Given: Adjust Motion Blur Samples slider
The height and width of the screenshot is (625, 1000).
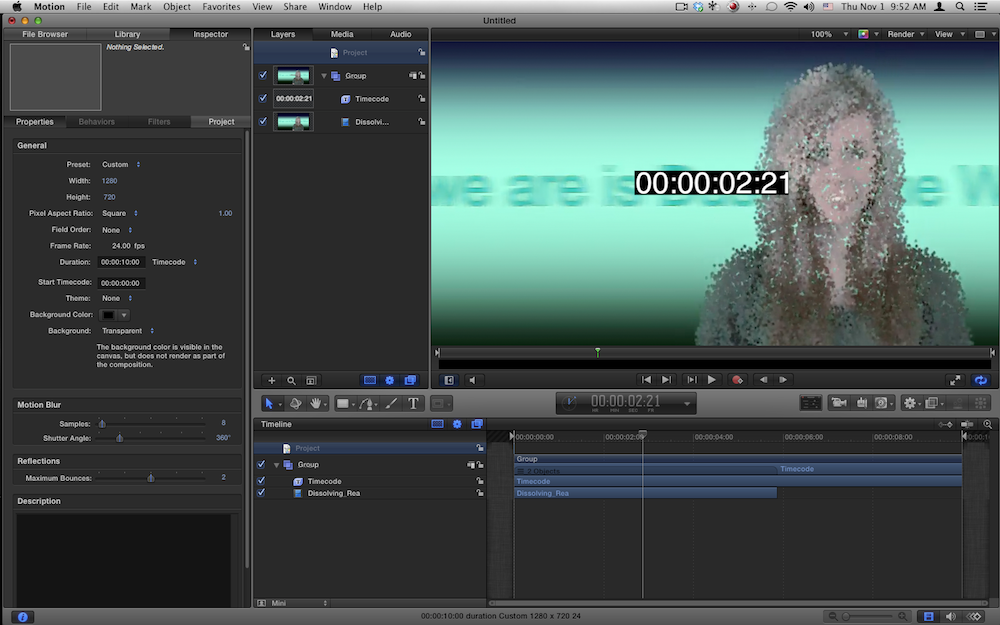Looking at the screenshot, I should pyautogui.click(x=102, y=423).
